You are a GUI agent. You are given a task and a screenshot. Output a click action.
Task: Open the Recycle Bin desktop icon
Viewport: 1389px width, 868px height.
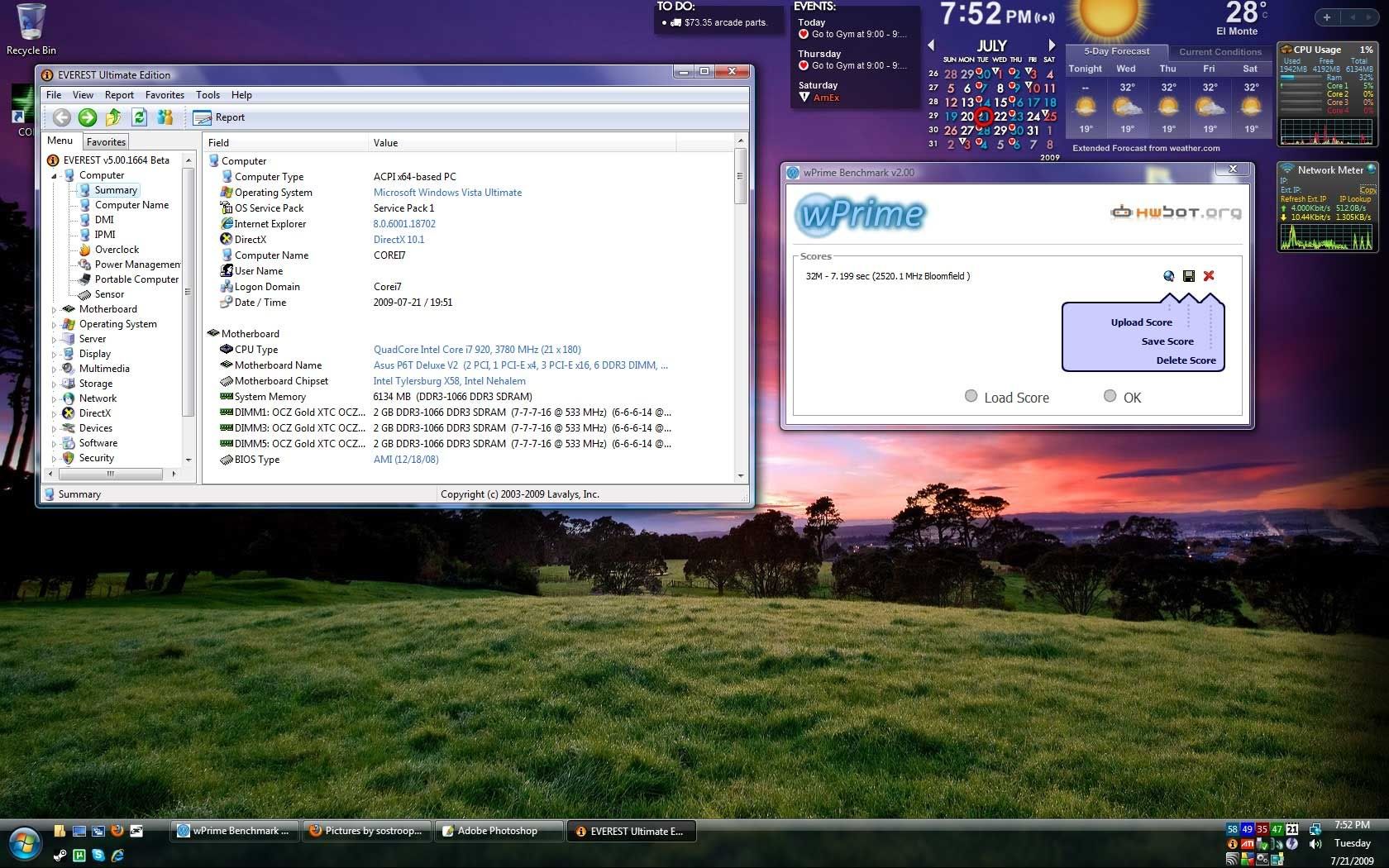pyautogui.click(x=31, y=29)
